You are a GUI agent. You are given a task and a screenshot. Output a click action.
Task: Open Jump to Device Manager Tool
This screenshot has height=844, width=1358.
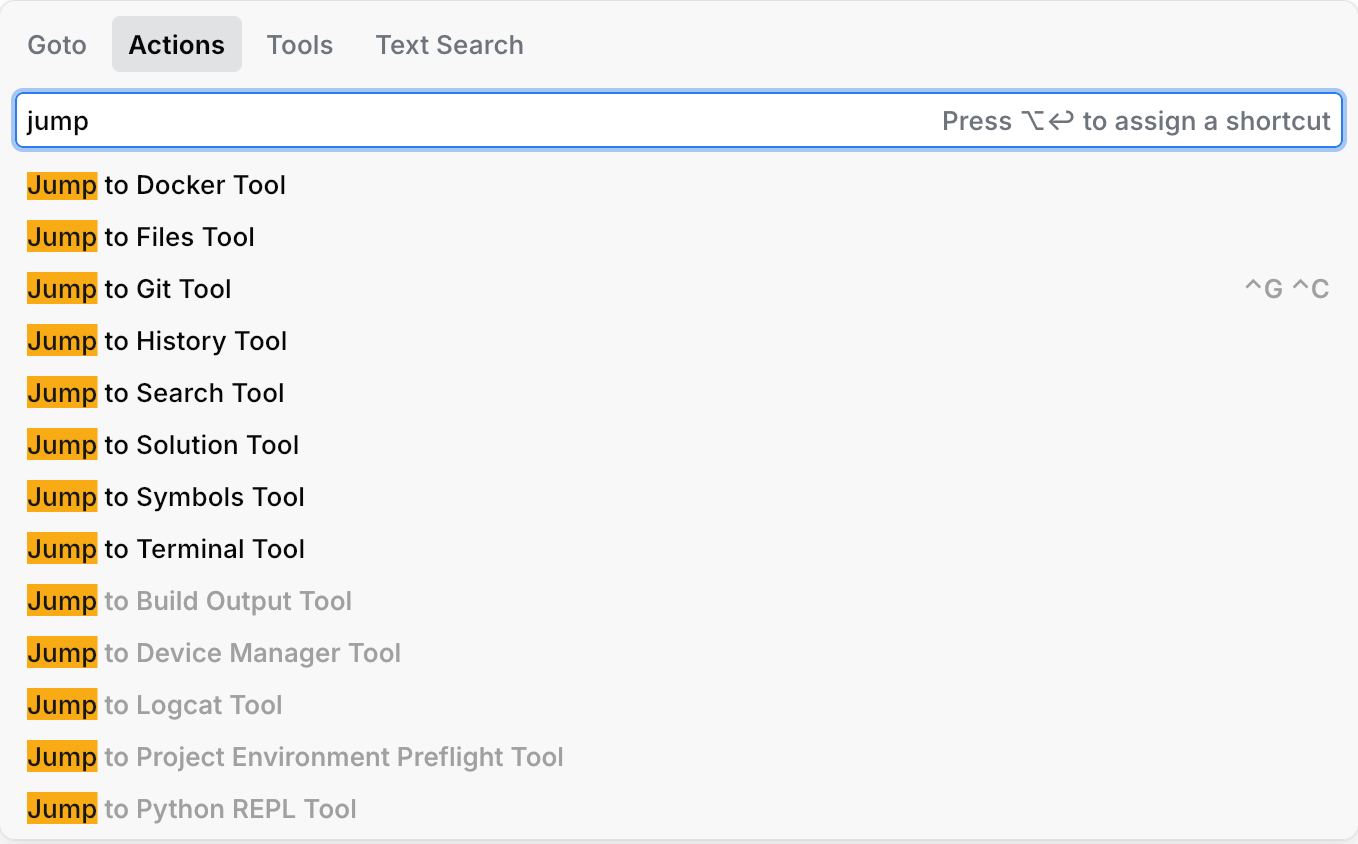tap(213, 653)
